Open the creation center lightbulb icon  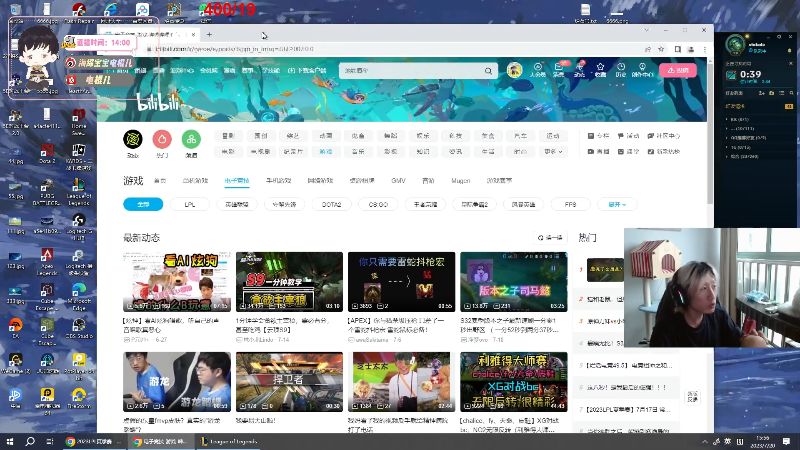(x=642, y=69)
